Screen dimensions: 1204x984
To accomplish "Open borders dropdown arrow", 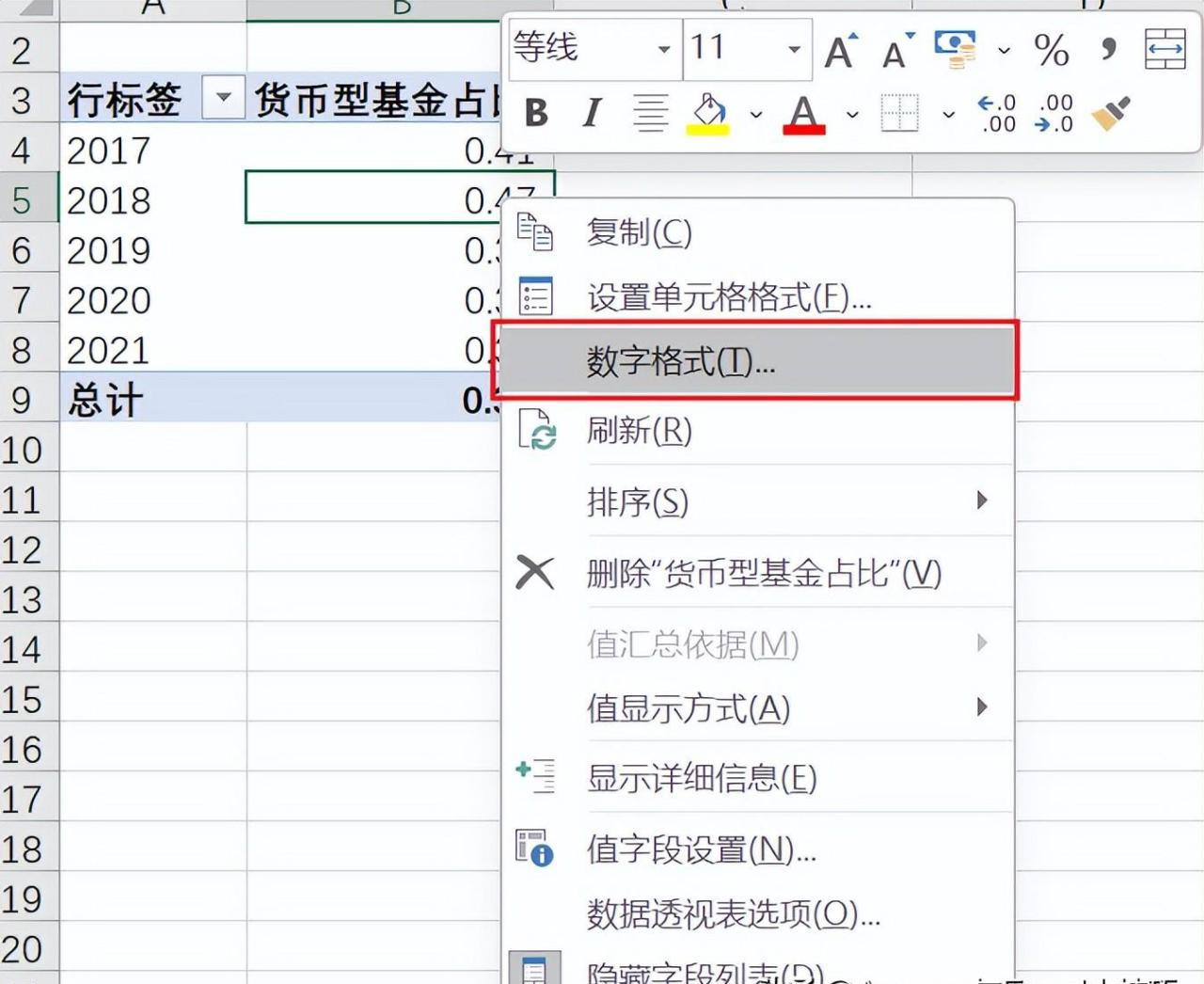I will pos(948,115).
